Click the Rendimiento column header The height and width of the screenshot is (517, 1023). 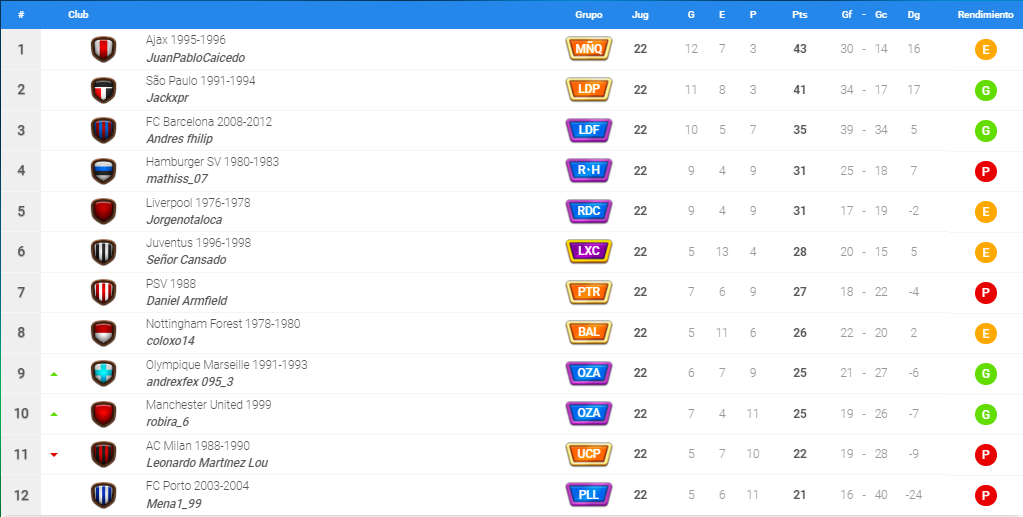coord(985,14)
